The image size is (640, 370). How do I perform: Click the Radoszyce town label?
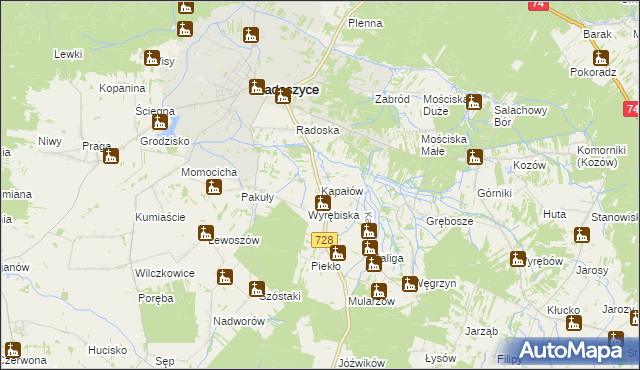[x=290, y=89]
